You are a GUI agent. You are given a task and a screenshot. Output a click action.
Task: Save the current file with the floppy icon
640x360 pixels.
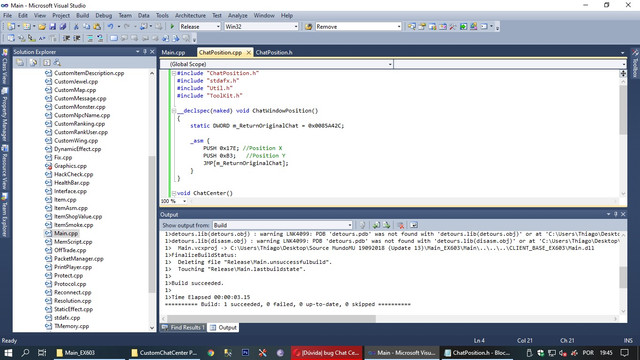coord(53,27)
